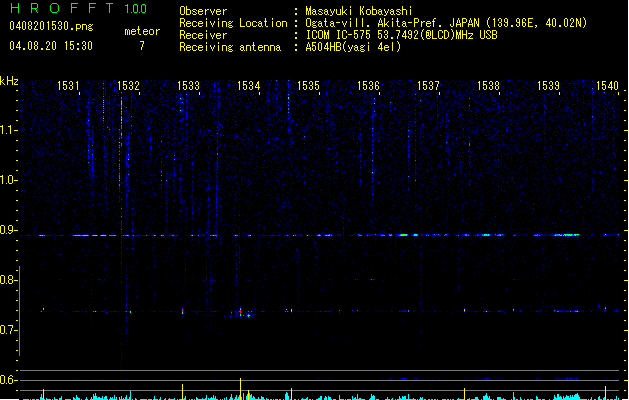629x400 pixels.
Task: Click the kHz axis unit label
Action: tap(9, 81)
